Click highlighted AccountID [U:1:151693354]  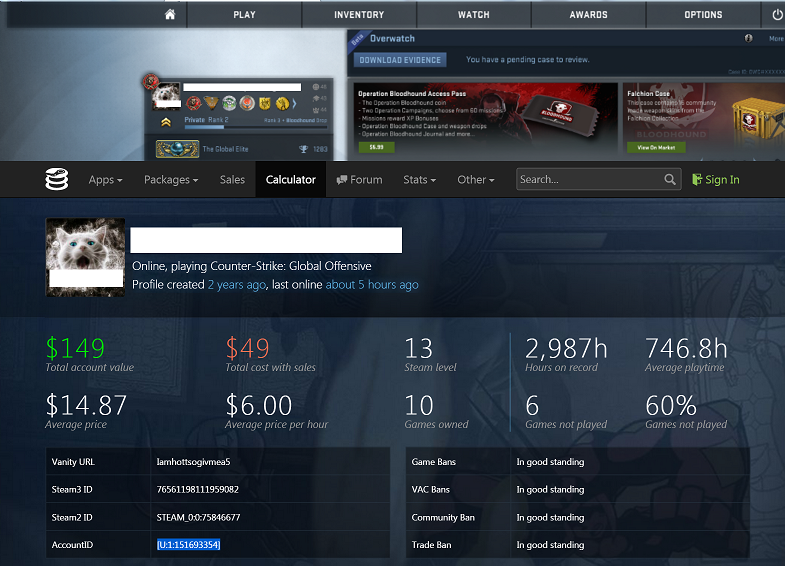coord(188,544)
